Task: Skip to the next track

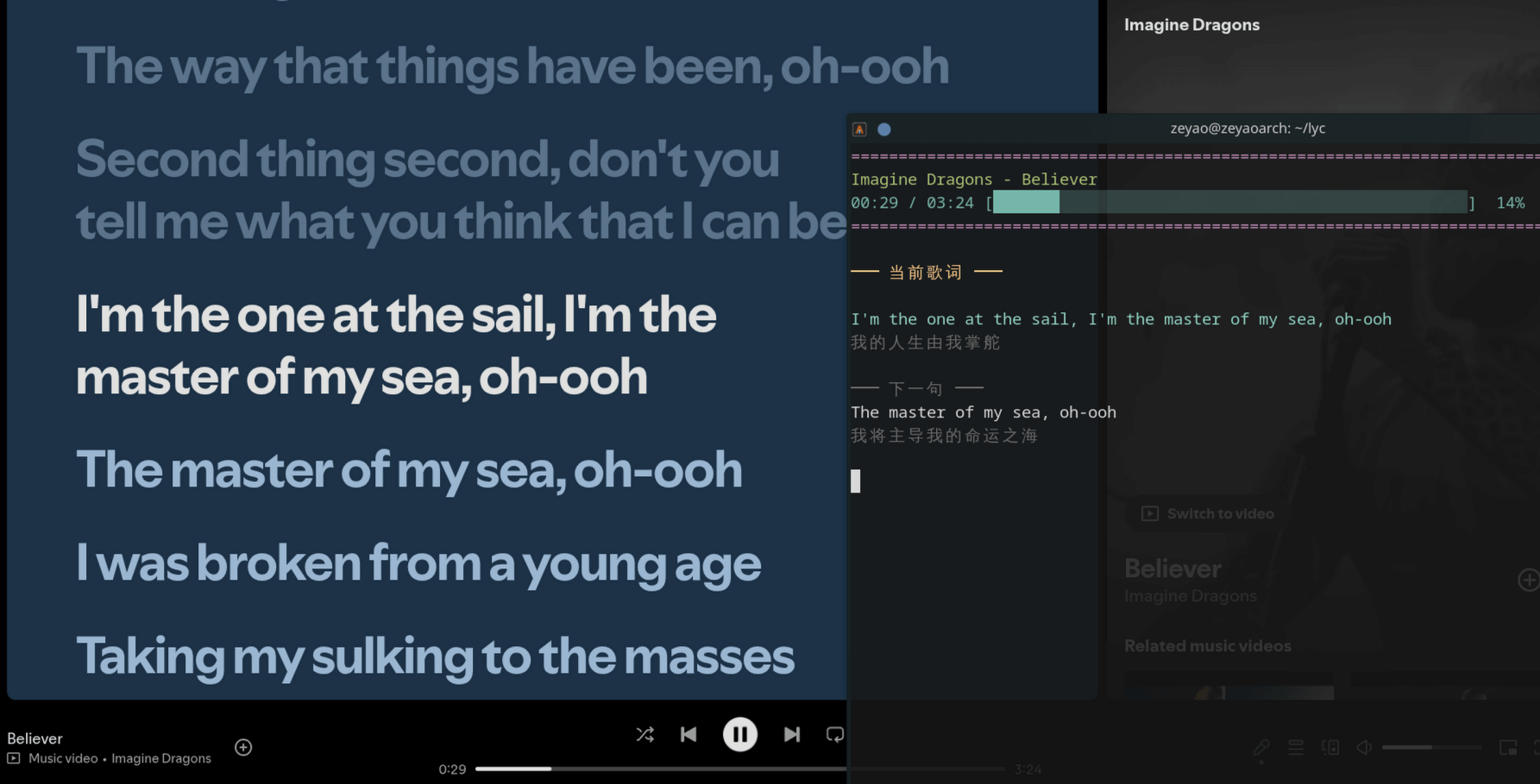Action: tap(791, 734)
